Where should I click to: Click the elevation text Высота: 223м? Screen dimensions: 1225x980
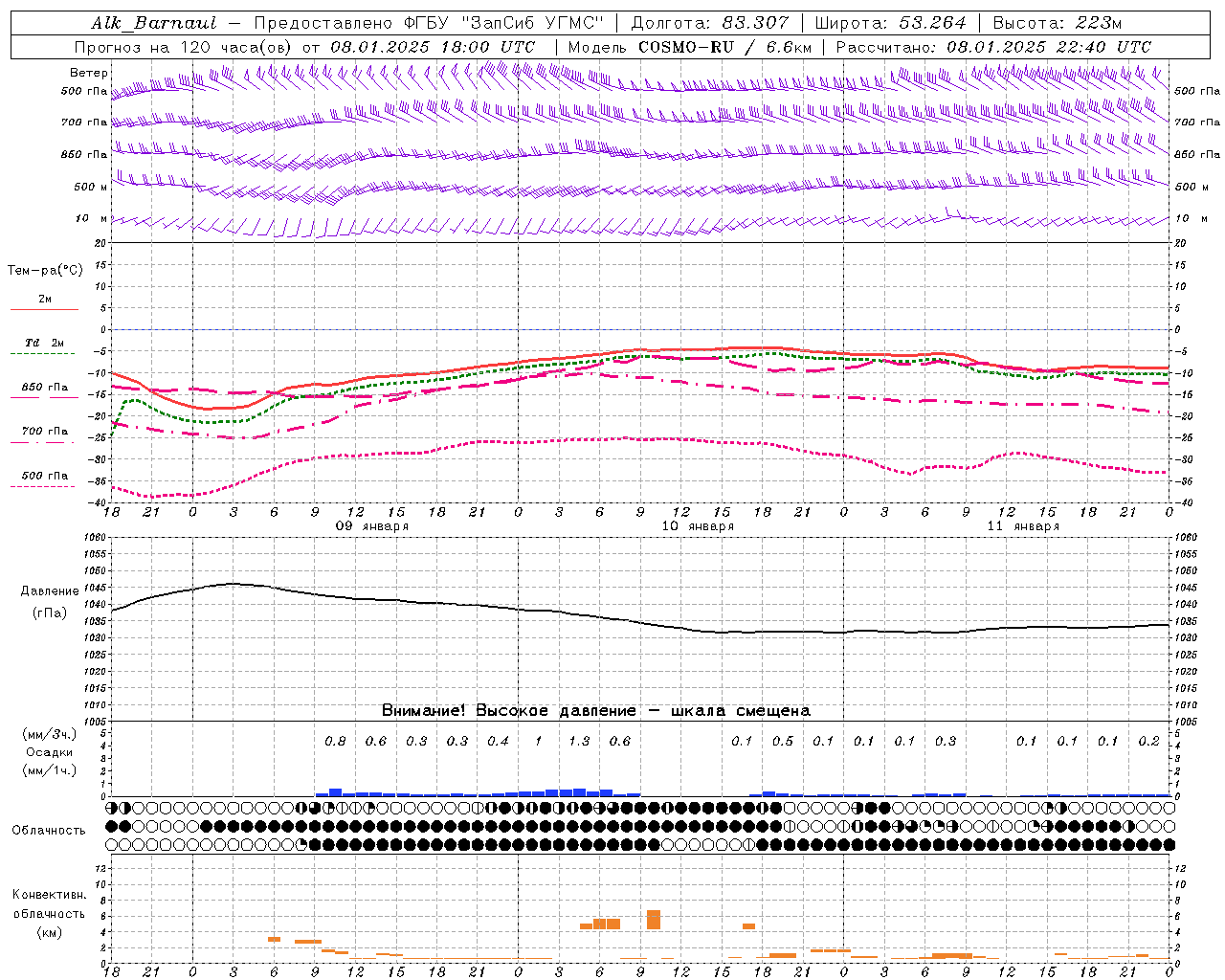point(1057,23)
